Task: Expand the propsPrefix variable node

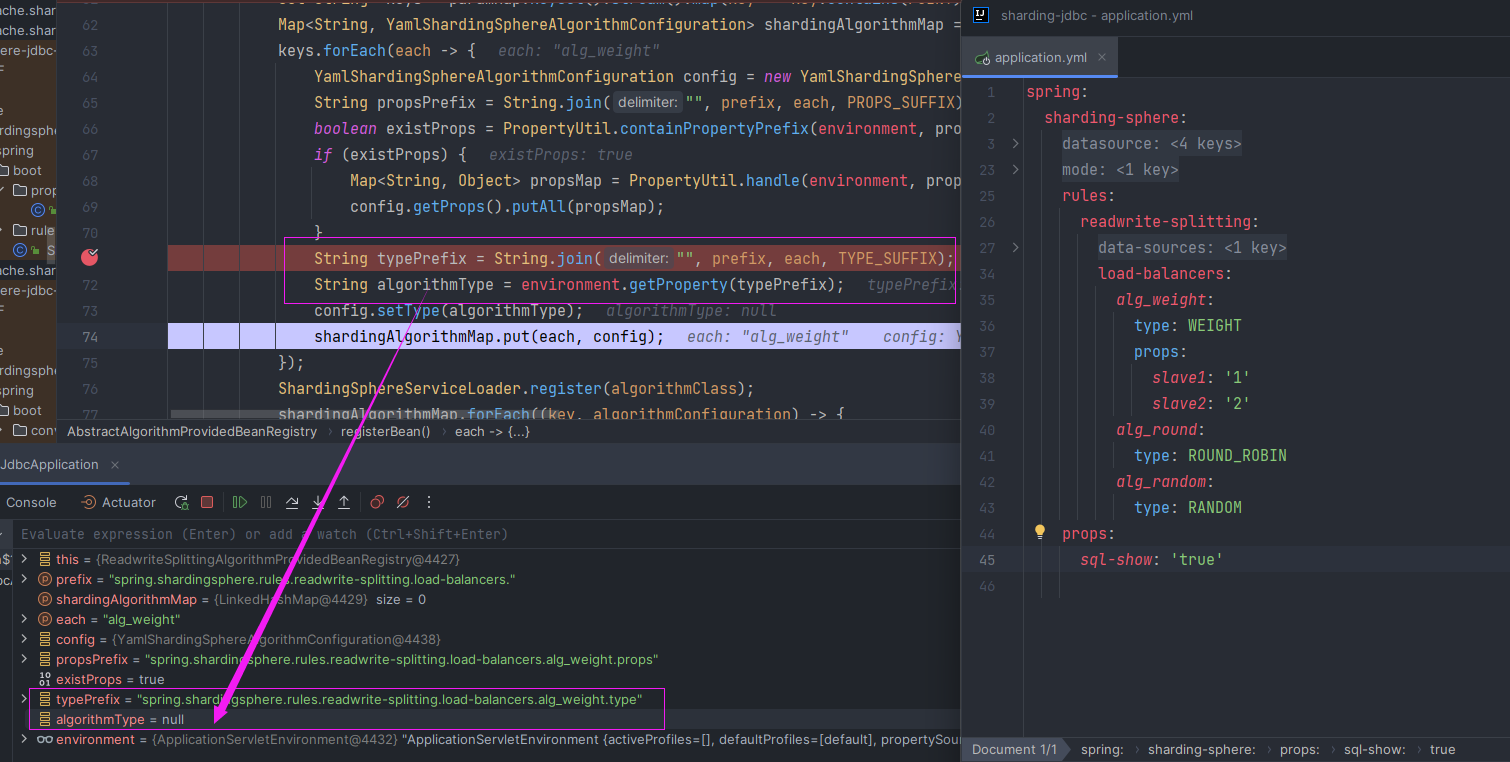Action: point(25,659)
